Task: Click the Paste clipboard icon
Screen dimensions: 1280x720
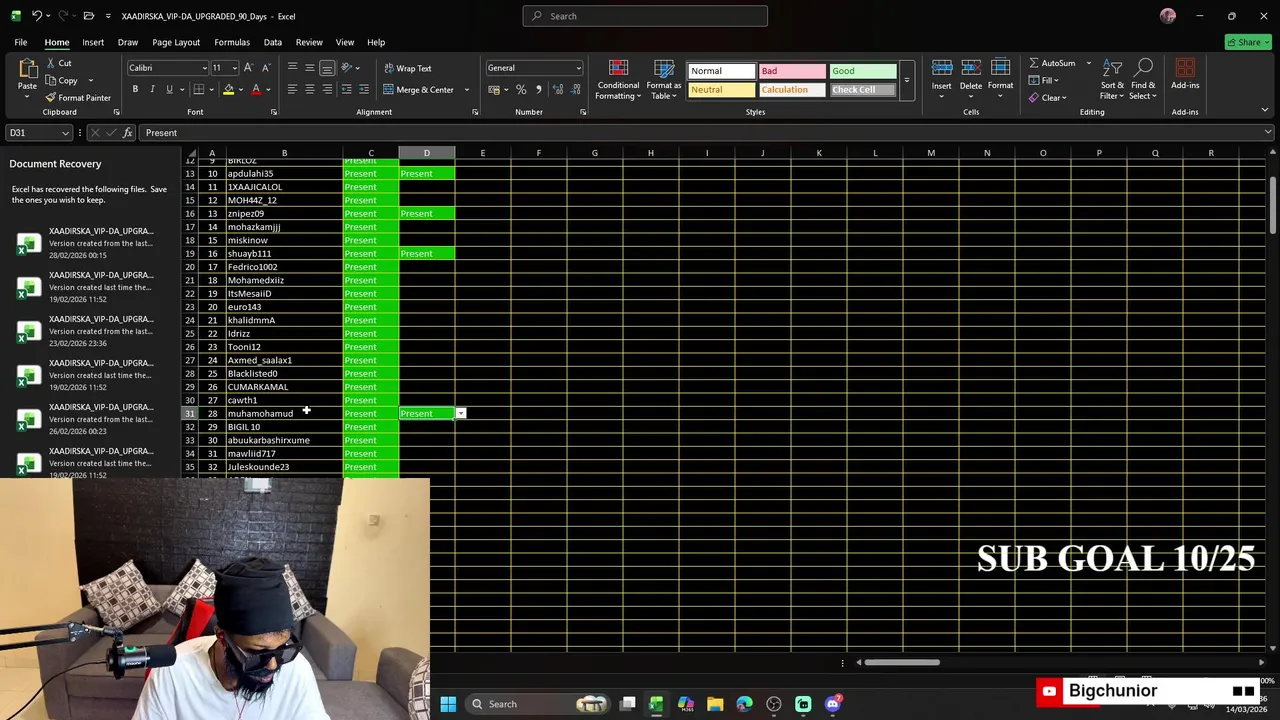Action: tap(27, 69)
